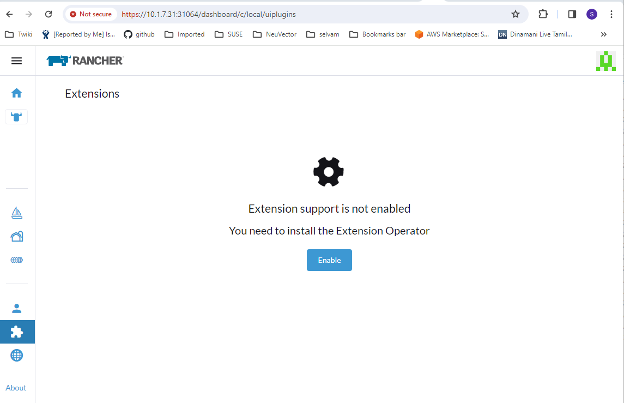The height and width of the screenshot is (404, 624).
Task: Expand the hidden bookmarks overflow chevron
Action: (603, 33)
